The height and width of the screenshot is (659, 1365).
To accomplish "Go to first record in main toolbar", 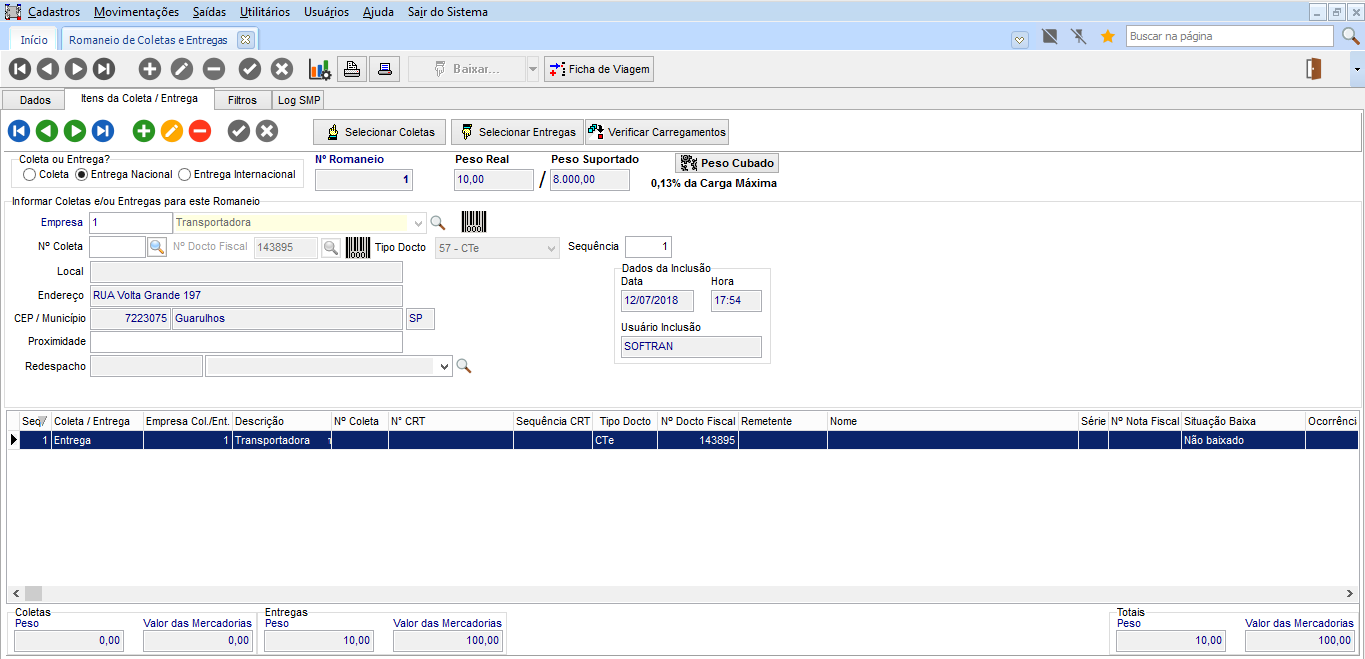I will point(20,69).
